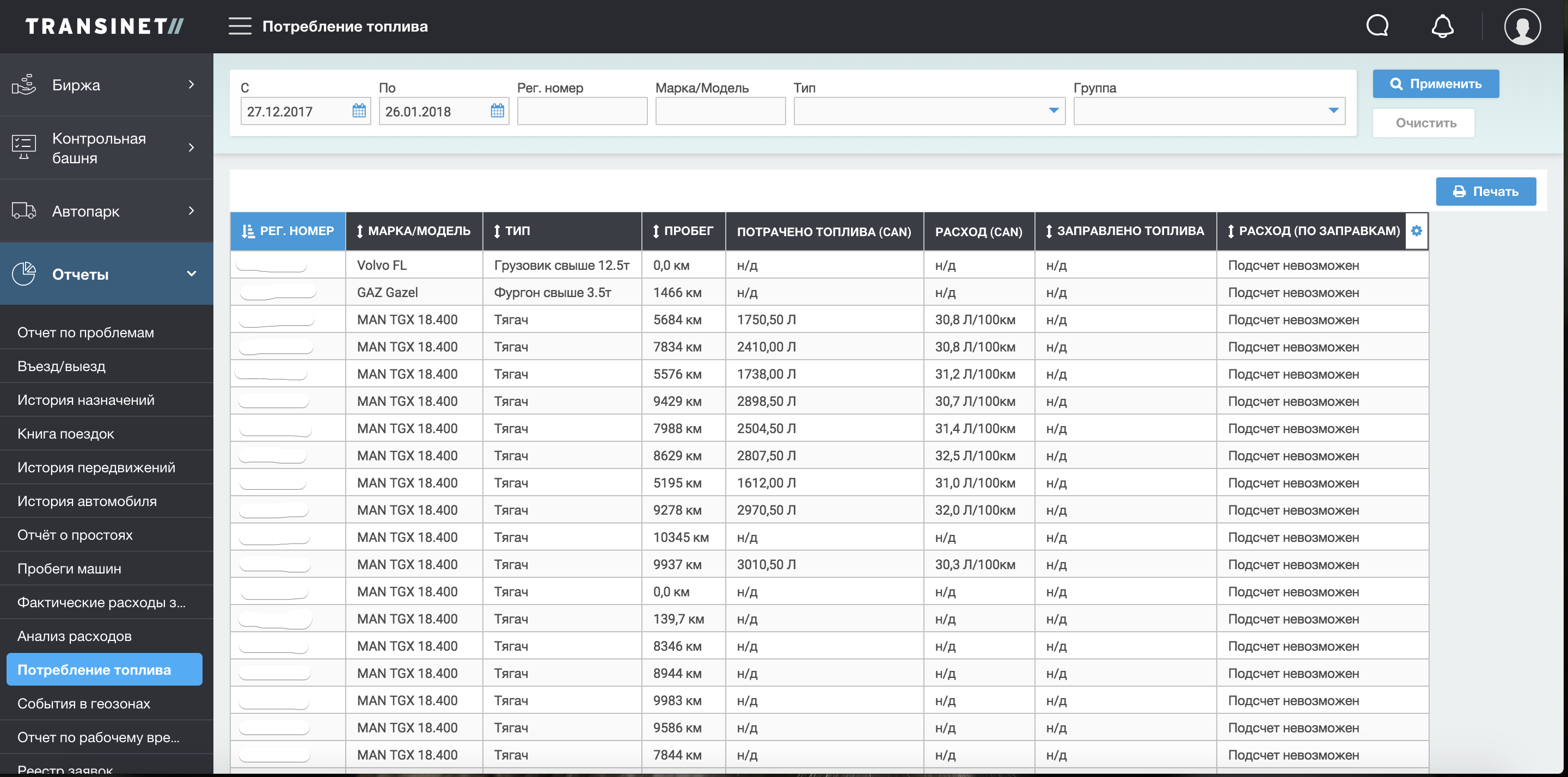Viewport: 1568px width, 777px height.
Task: Open the Группа dropdown filter
Action: tap(1209, 111)
